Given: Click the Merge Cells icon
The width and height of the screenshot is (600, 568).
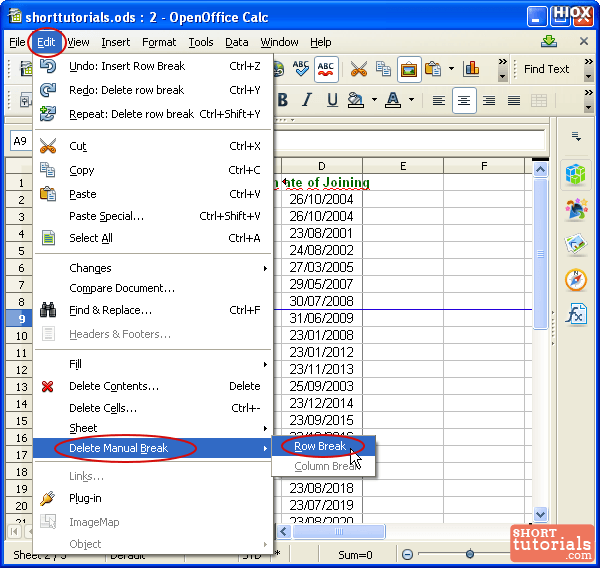Looking at the screenshot, I should (539, 101).
